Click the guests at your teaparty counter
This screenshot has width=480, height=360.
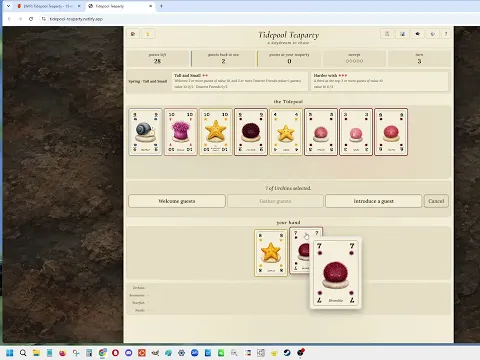click(x=289, y=58)
